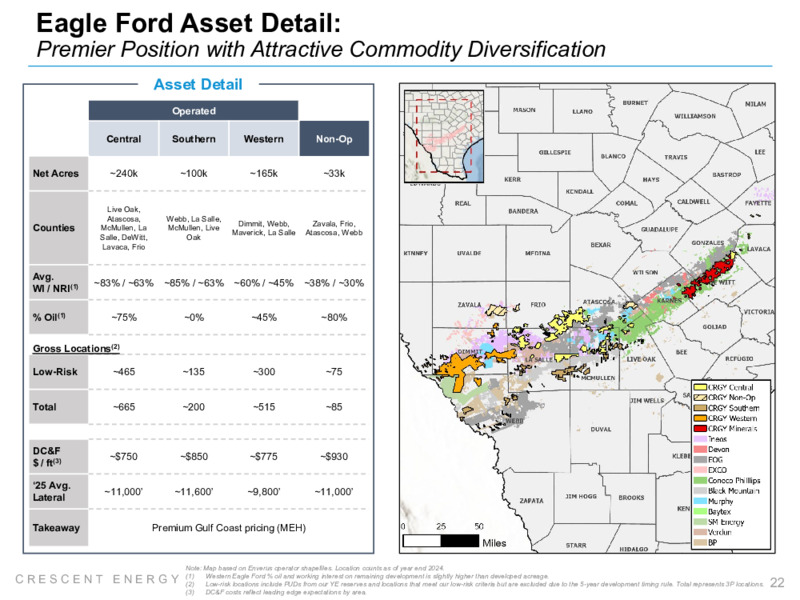Click the '~83% / ~63%' Central WI/NRI cell
The image size is (800, 600).
point(123,283)
